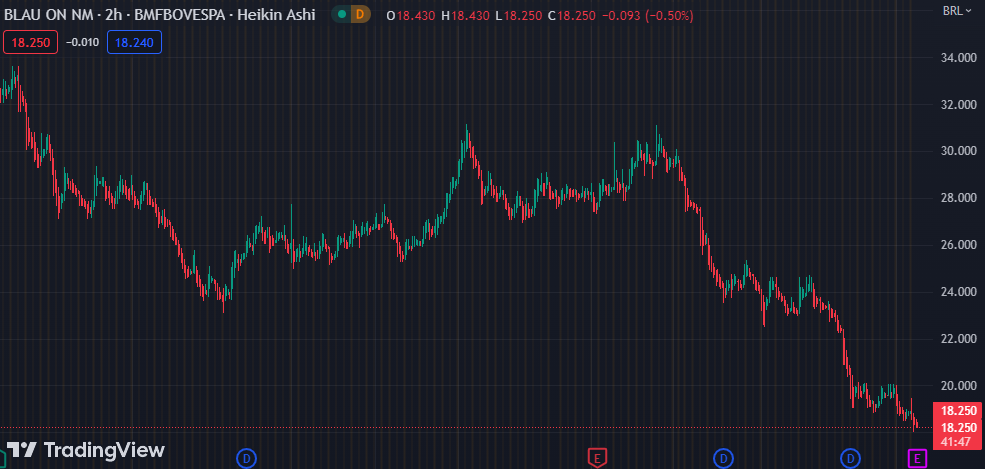Open the purple E upcoming earnings marker
This screenshot has width=985, height=469.
pyautogui.click(x=918, y=458)
